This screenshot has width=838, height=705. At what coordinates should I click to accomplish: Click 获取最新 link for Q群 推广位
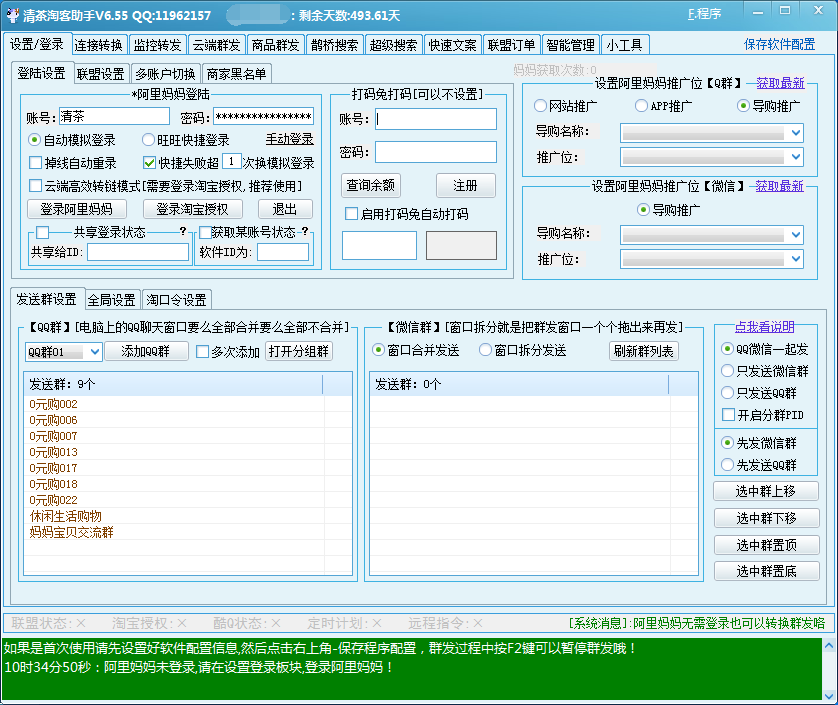pos(780,83)
